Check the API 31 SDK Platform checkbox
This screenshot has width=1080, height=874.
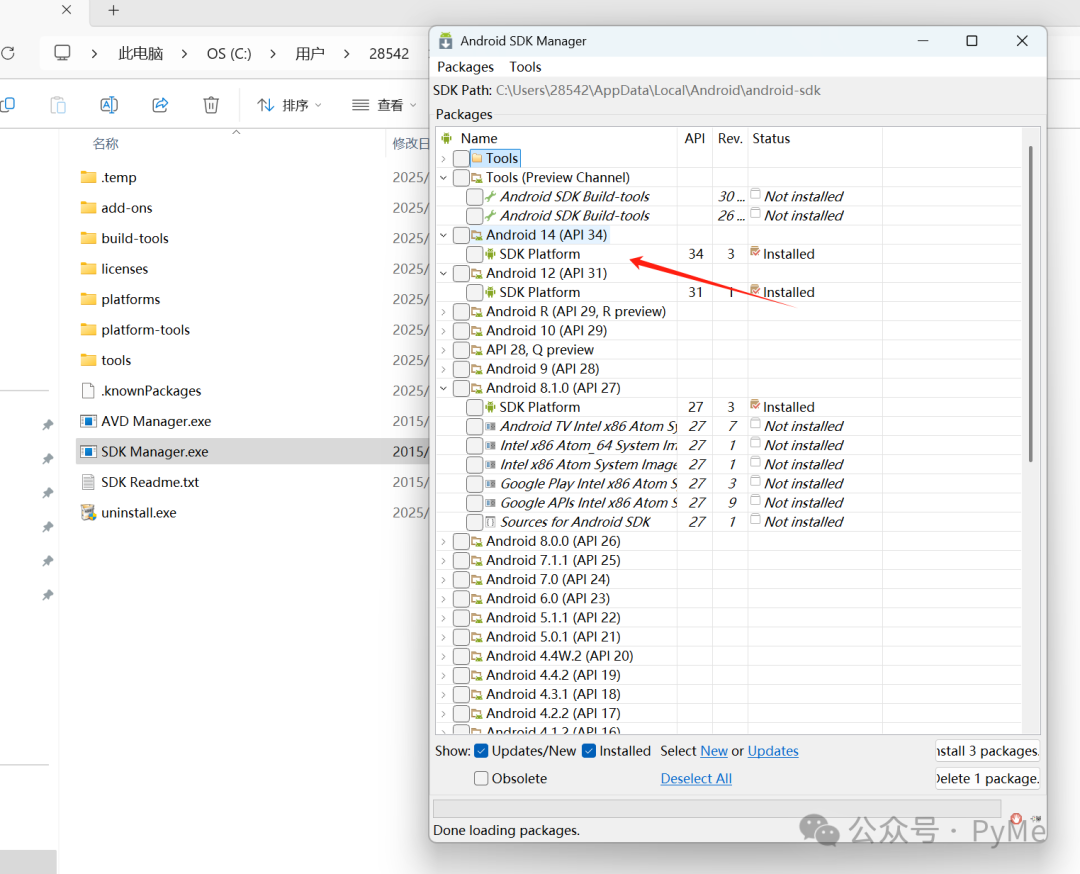point(475,292)
